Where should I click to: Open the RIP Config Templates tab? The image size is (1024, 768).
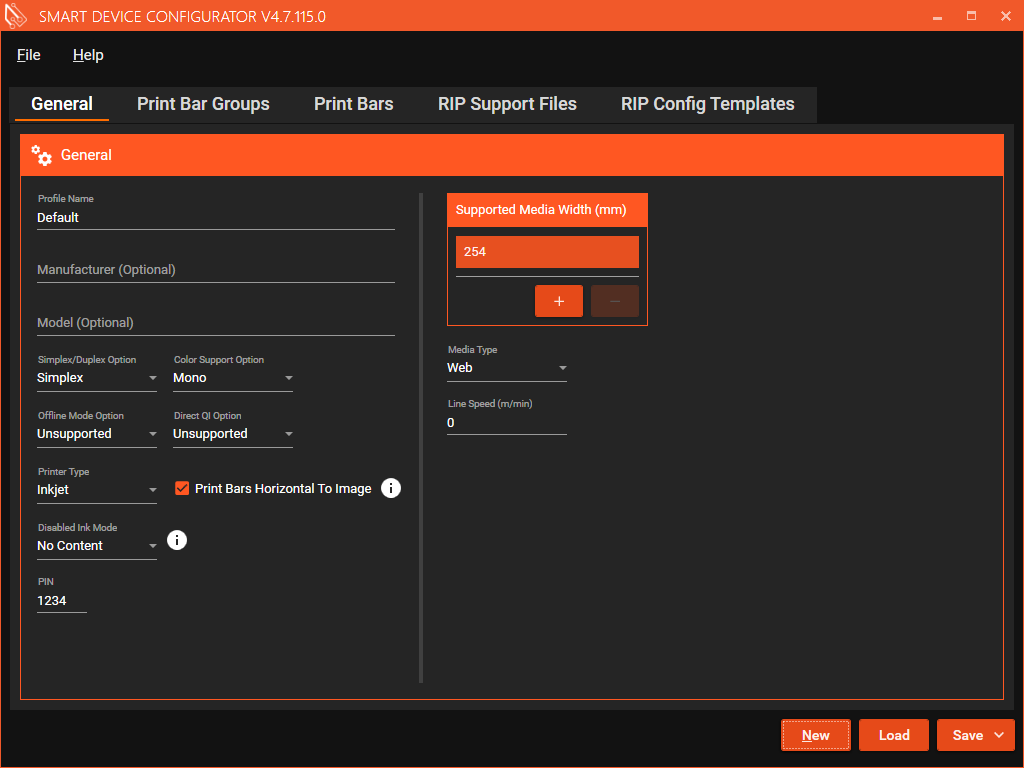[707, 104]
